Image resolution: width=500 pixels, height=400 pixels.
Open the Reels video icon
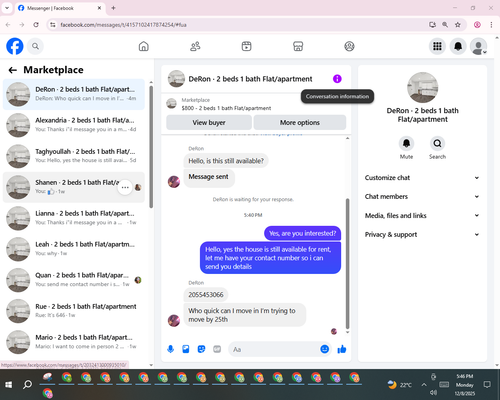point(246,46)
